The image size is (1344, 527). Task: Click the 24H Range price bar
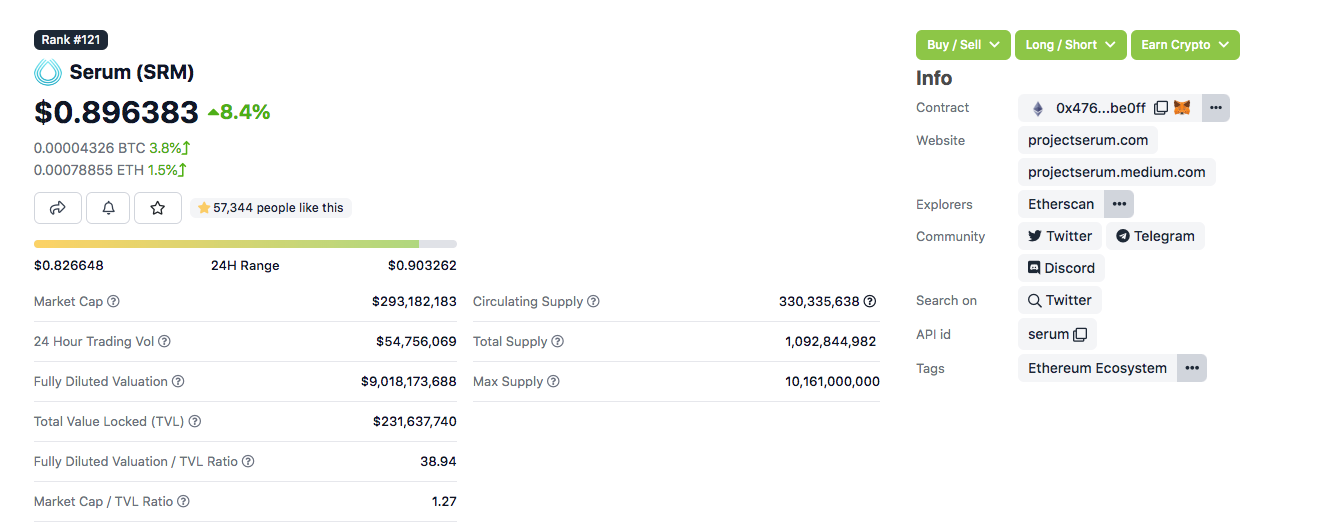tap(245, 244)
